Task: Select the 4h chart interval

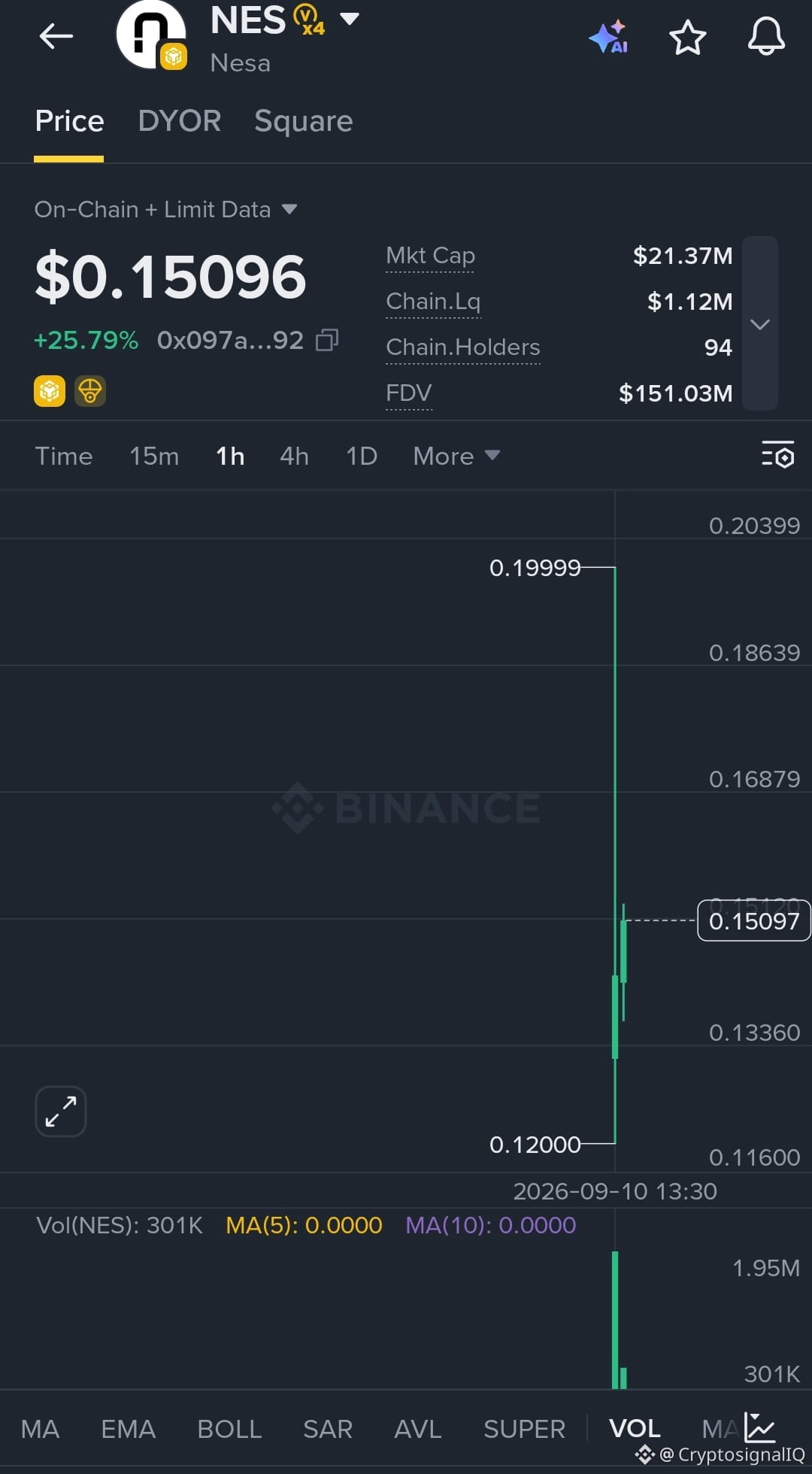Action: 294,456
